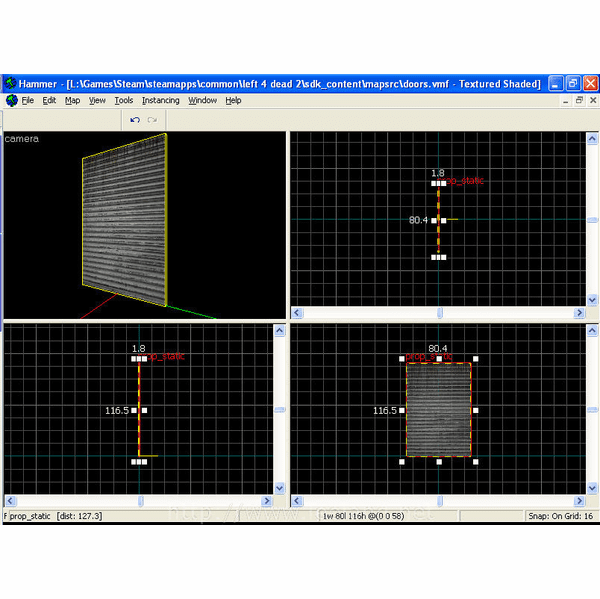Open the Instancing menu
This screenshot has width=600, height=599.
(160, 101)
